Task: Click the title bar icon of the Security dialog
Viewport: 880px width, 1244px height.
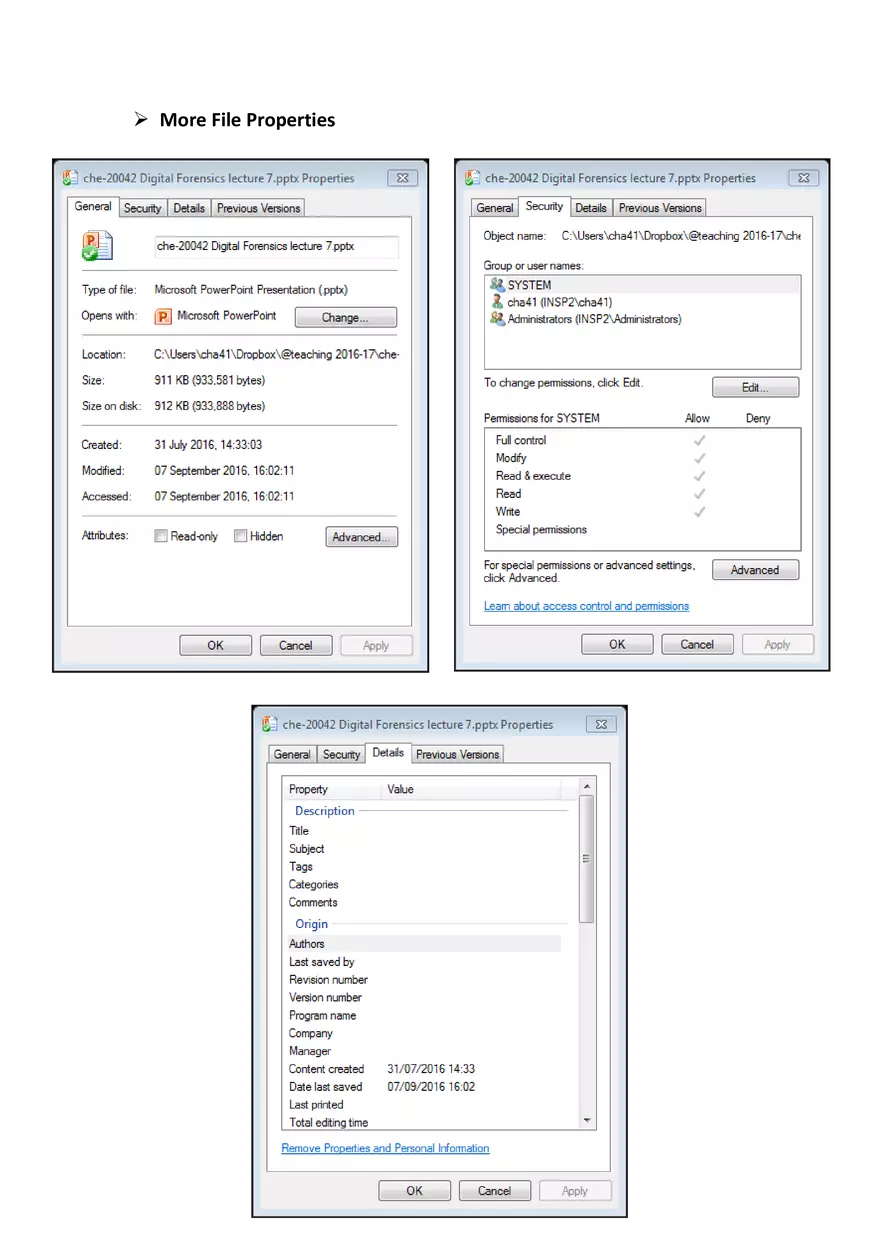Action: tap(470, 177)
